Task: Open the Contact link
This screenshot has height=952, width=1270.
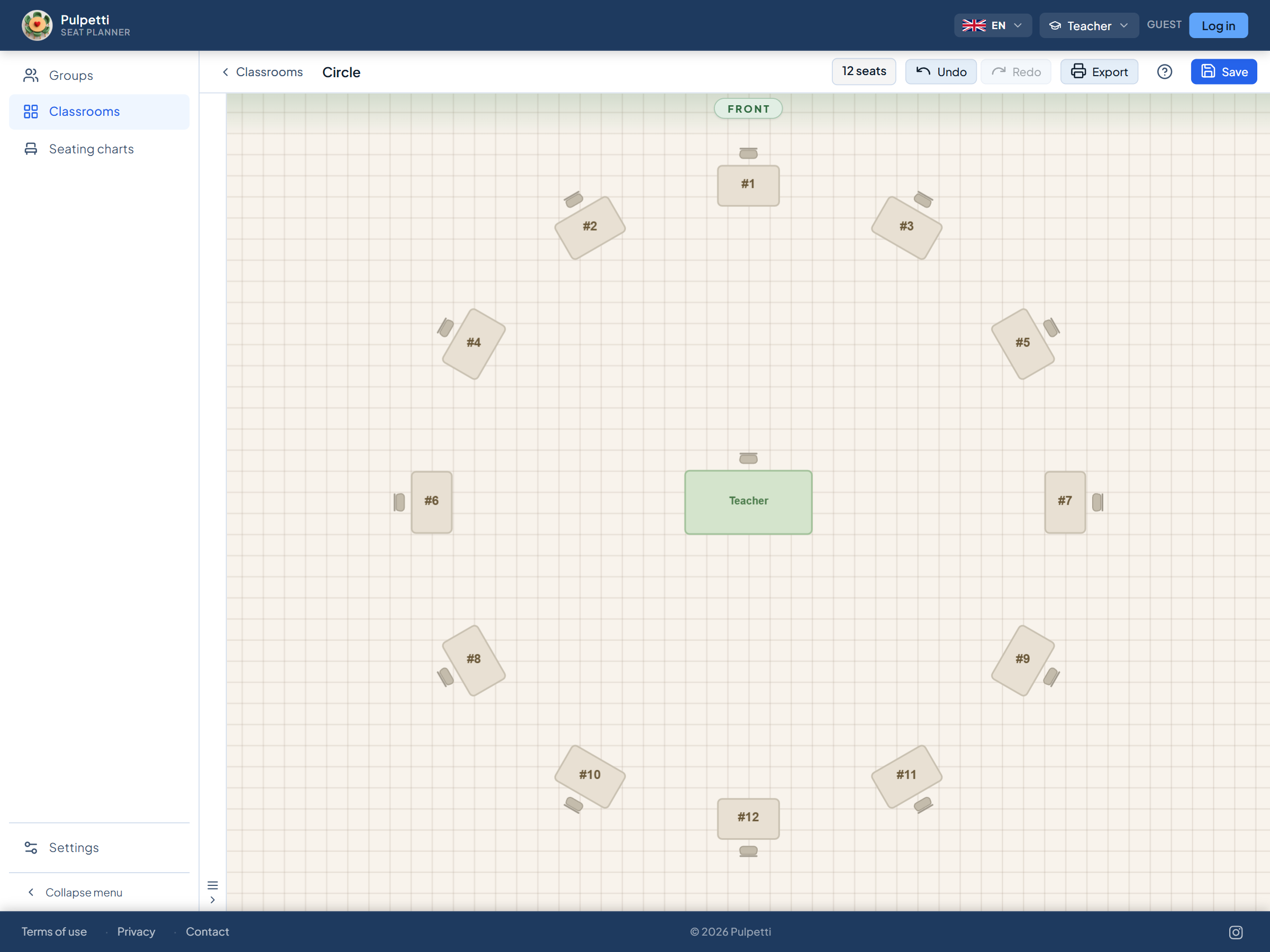Action: pos(207,931)
